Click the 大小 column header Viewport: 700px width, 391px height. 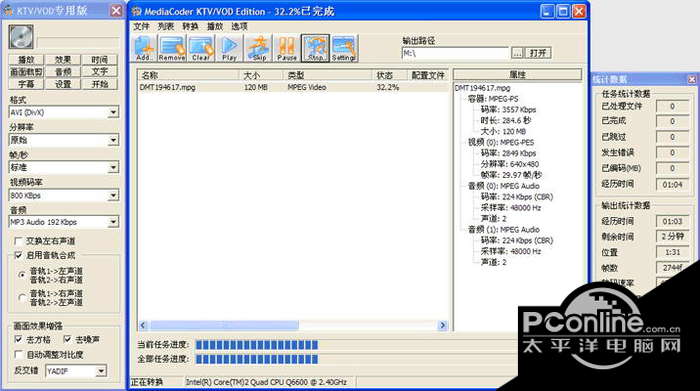[x=262, y=75]
